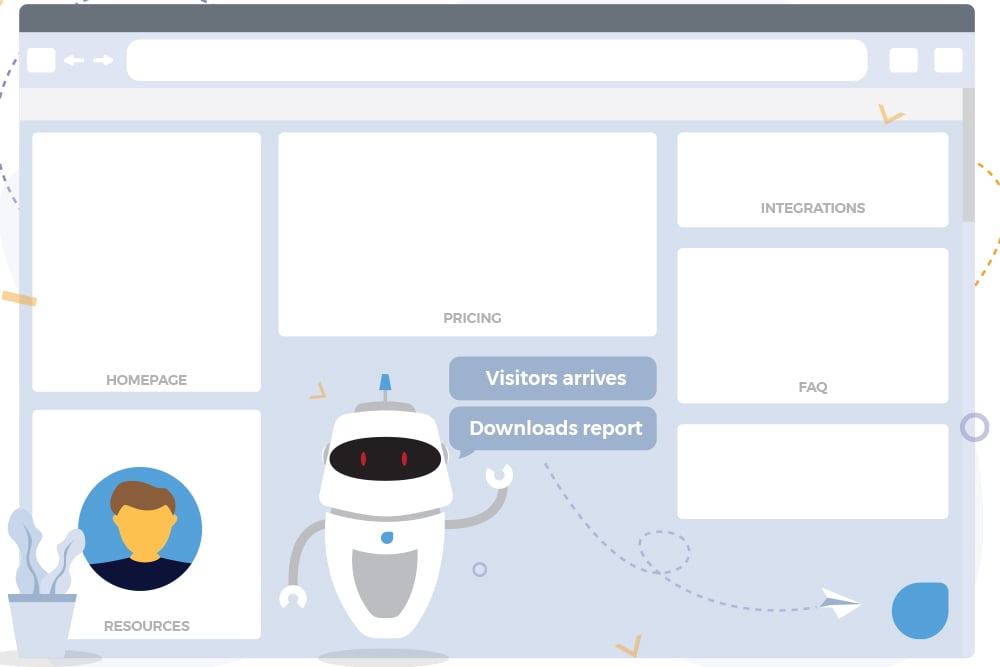Open the INTEGRATIONS card
Image resolution: width=1000 pixels, height=667 pixels.
pos(812,180)
